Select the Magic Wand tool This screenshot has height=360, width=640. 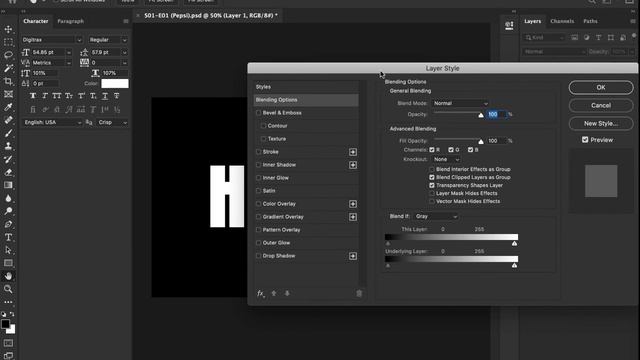point(8,68)
